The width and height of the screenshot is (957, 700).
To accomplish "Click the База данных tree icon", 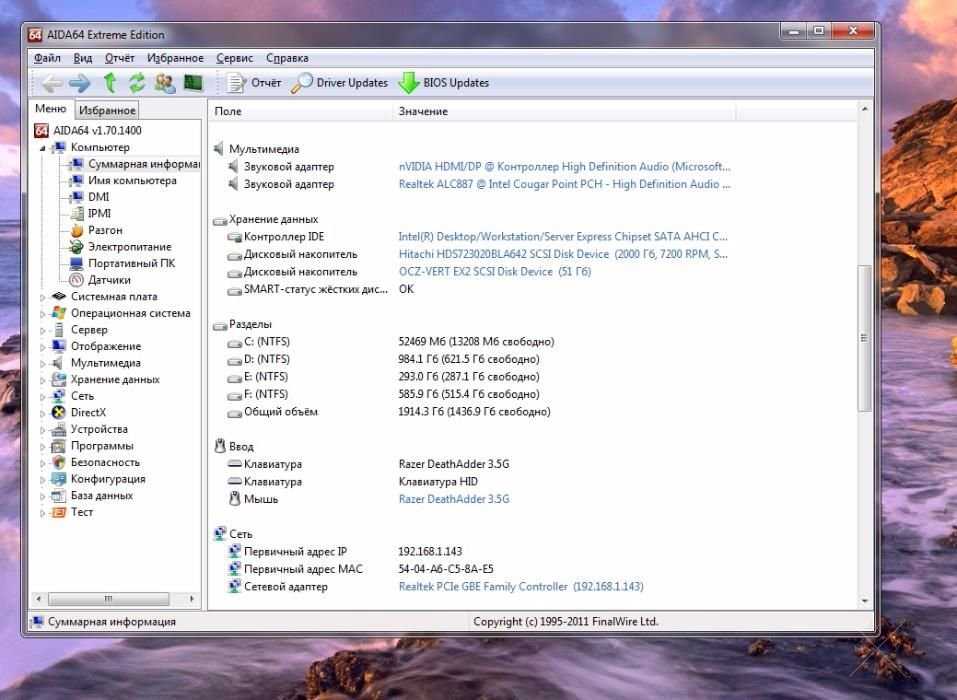I will point(59,496).
